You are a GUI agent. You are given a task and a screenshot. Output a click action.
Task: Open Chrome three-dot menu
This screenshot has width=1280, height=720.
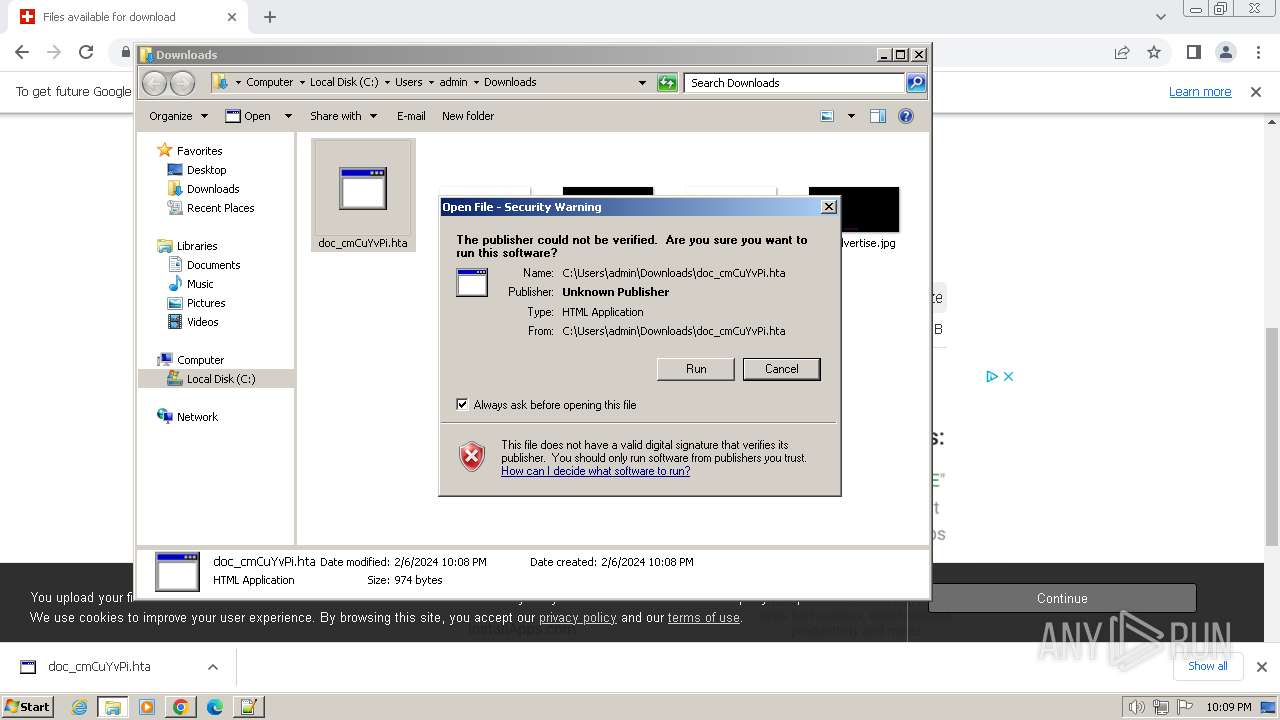coord(1257,53)
